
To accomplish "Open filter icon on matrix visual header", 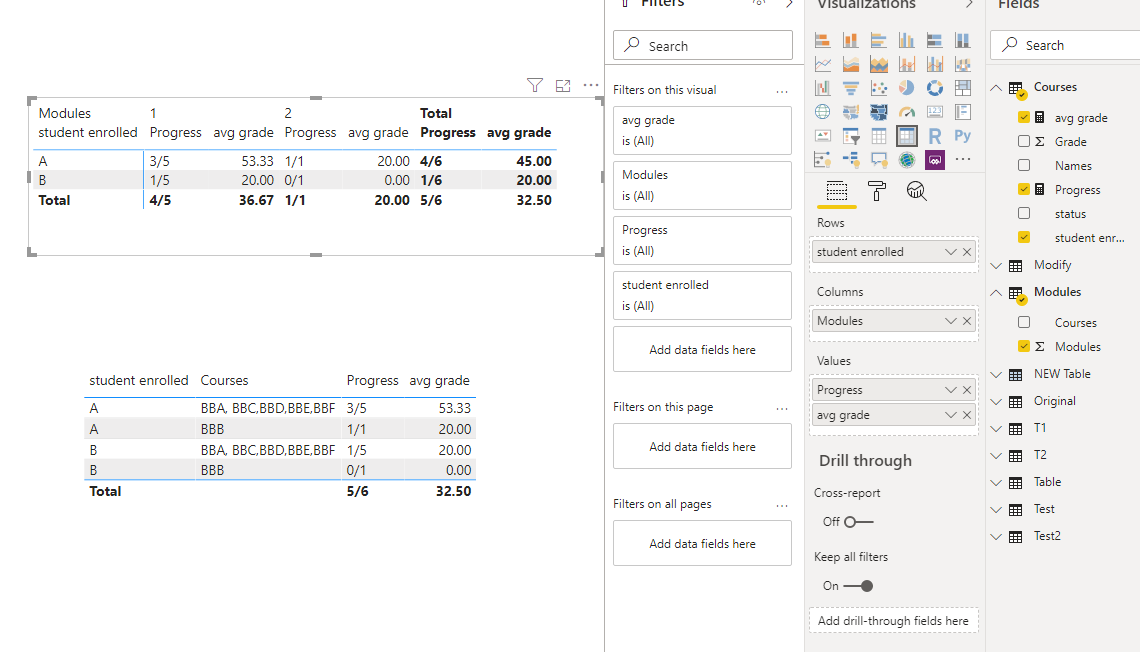I will coord(534,86).
